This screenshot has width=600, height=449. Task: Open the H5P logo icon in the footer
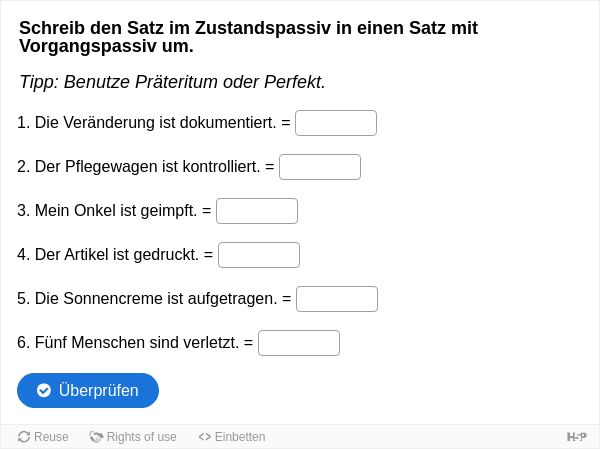(x=576, y=437)
